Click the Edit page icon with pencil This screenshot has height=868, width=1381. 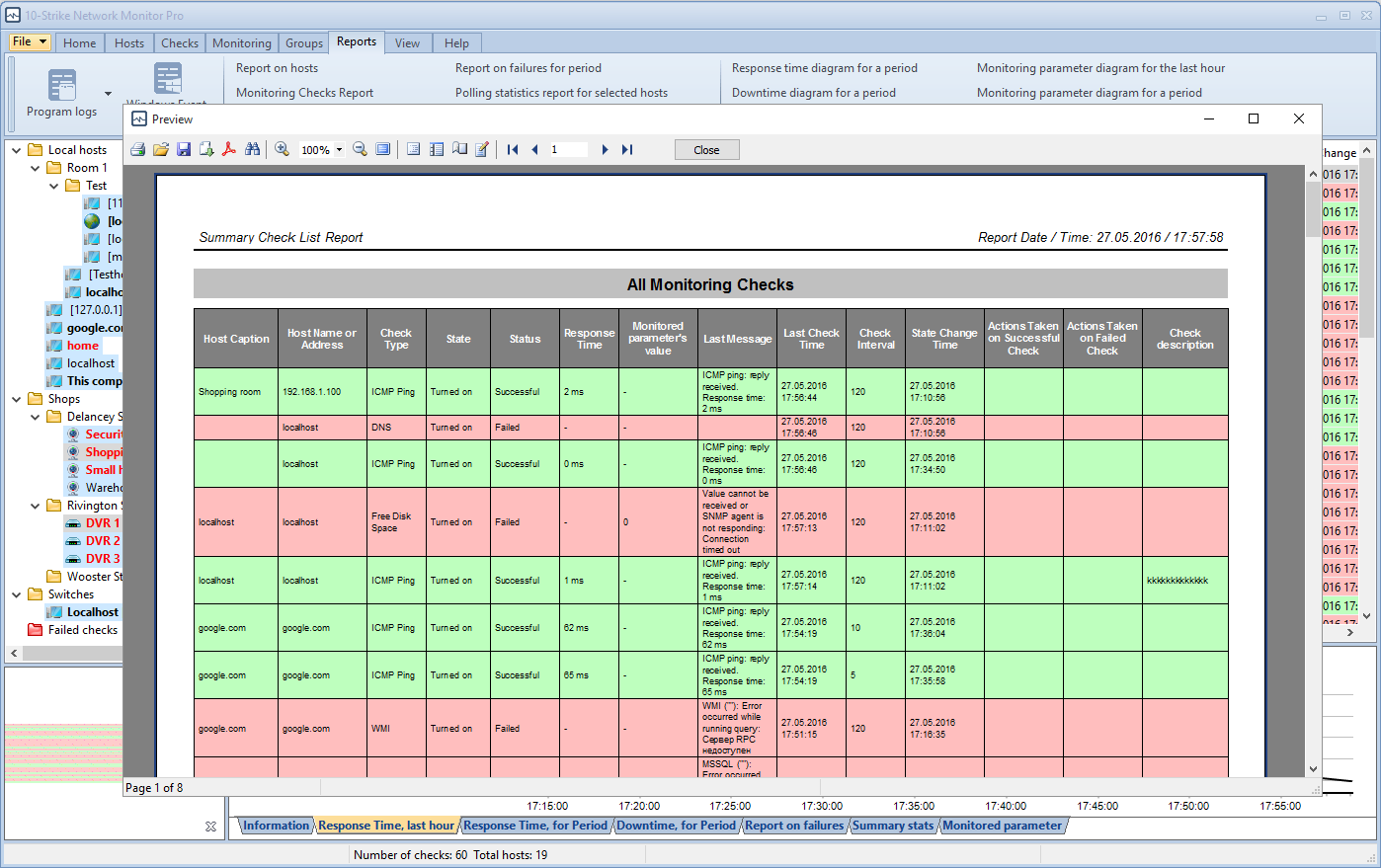[482, 149]
